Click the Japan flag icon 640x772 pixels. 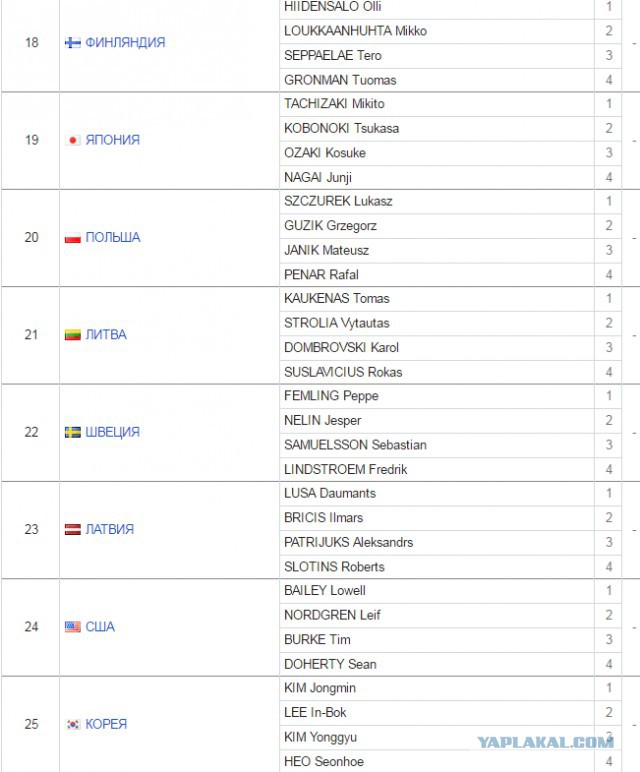[73, 140]
